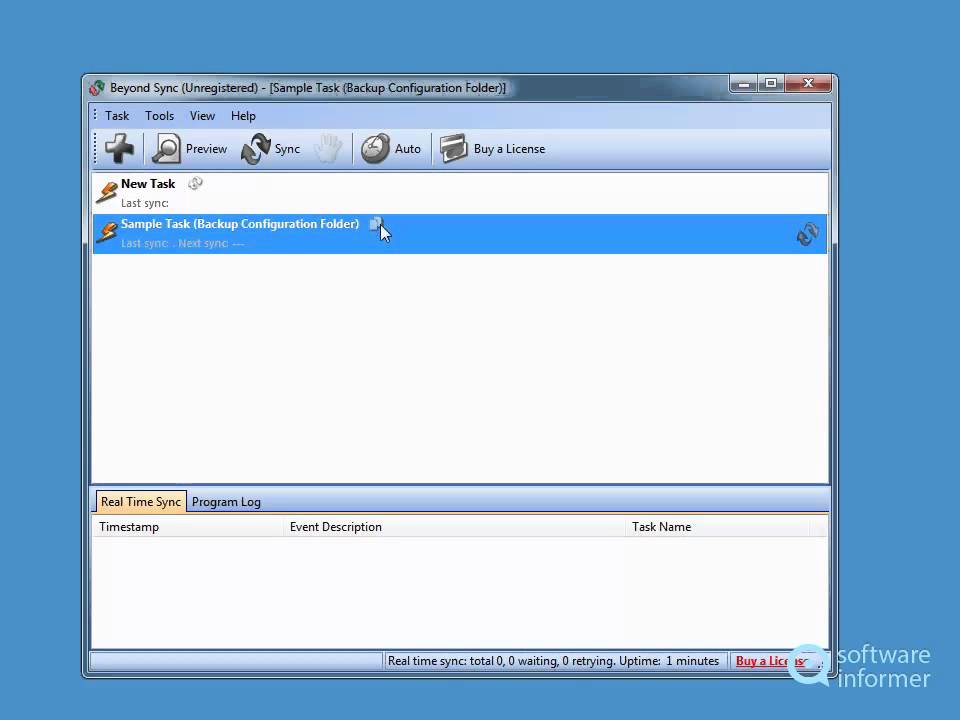
Task: Click the Sync arrows toolbar icon
Action: click(x=255, y=149)
